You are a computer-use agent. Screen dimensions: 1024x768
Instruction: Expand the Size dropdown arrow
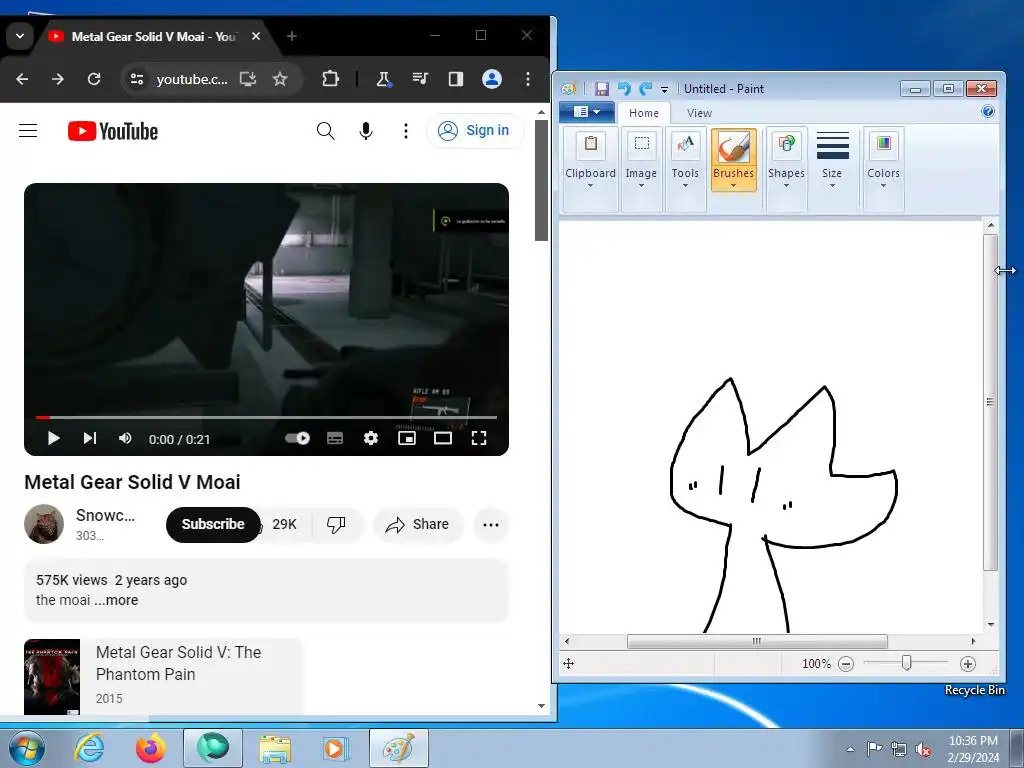click(832, 185)
